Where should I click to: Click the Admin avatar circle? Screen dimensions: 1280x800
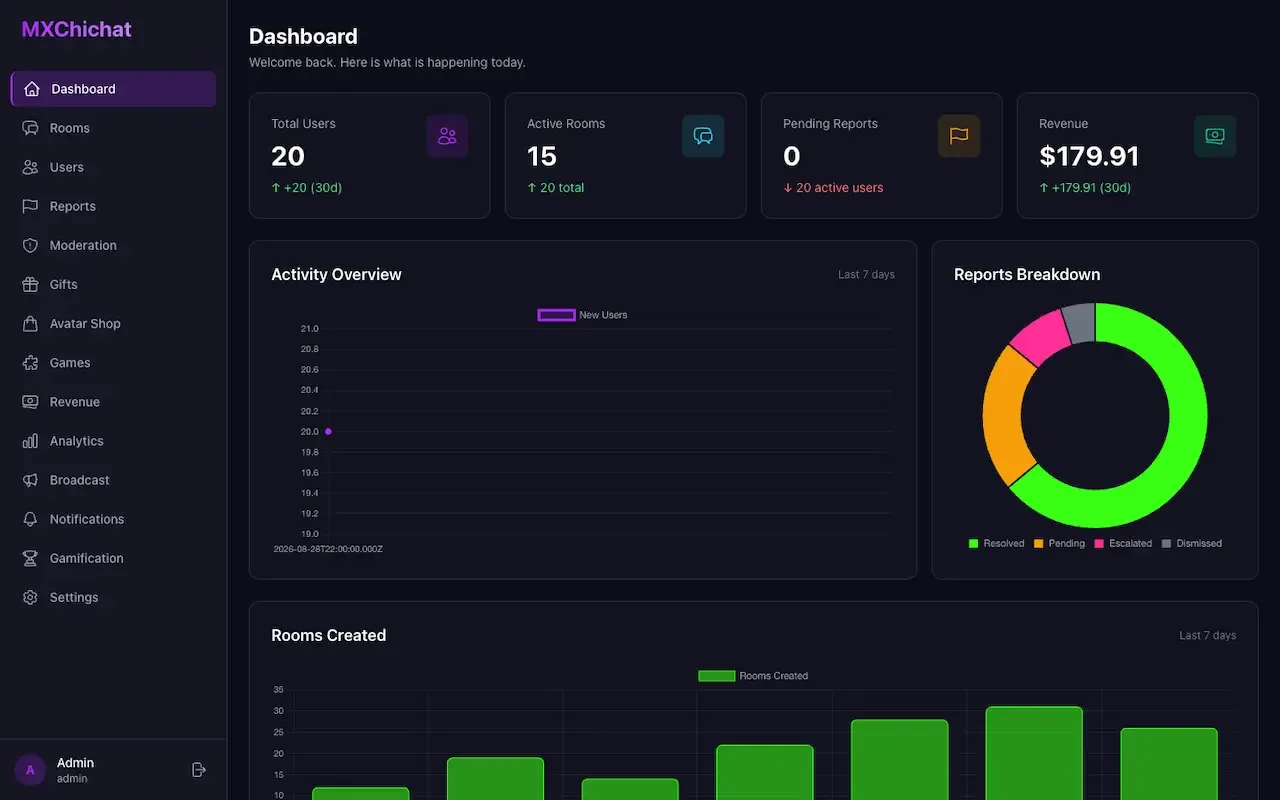30,769
